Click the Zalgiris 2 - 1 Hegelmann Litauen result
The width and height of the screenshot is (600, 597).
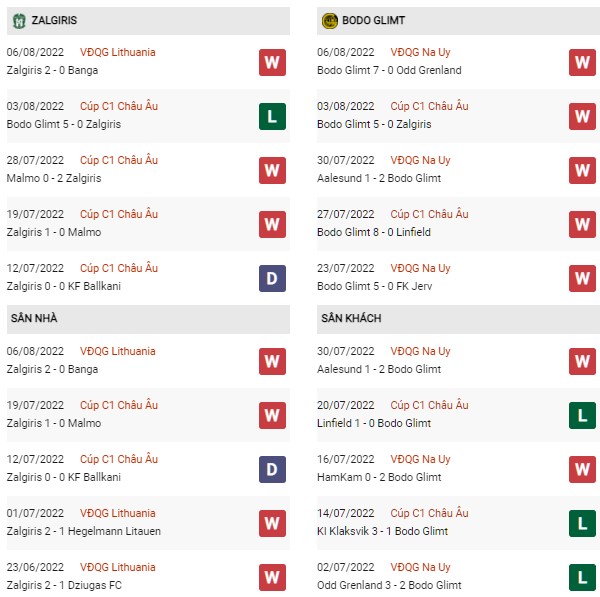[x=83, y=531]
